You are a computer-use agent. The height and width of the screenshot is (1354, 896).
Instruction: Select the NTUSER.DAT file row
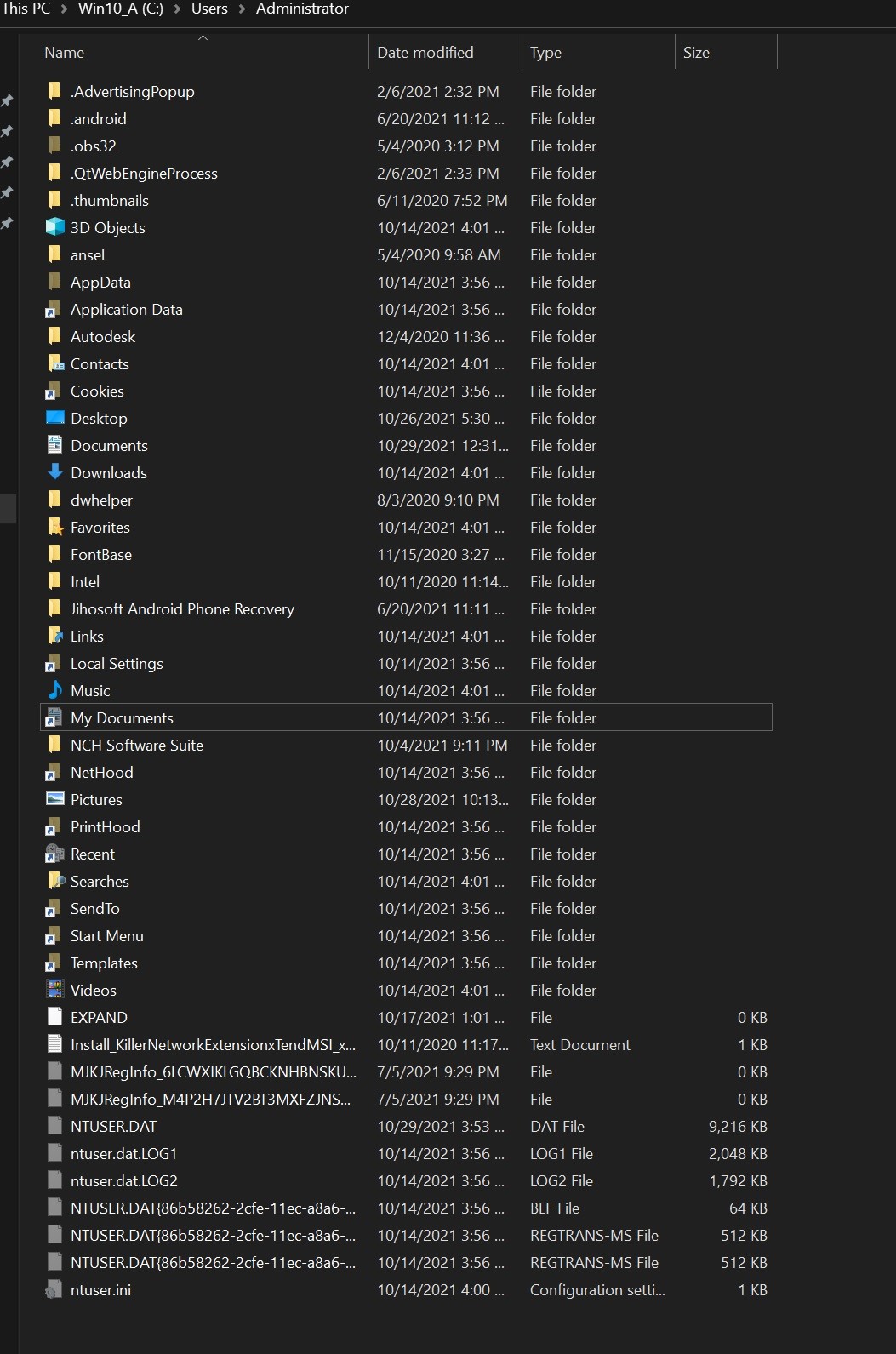pos(407,1126)
